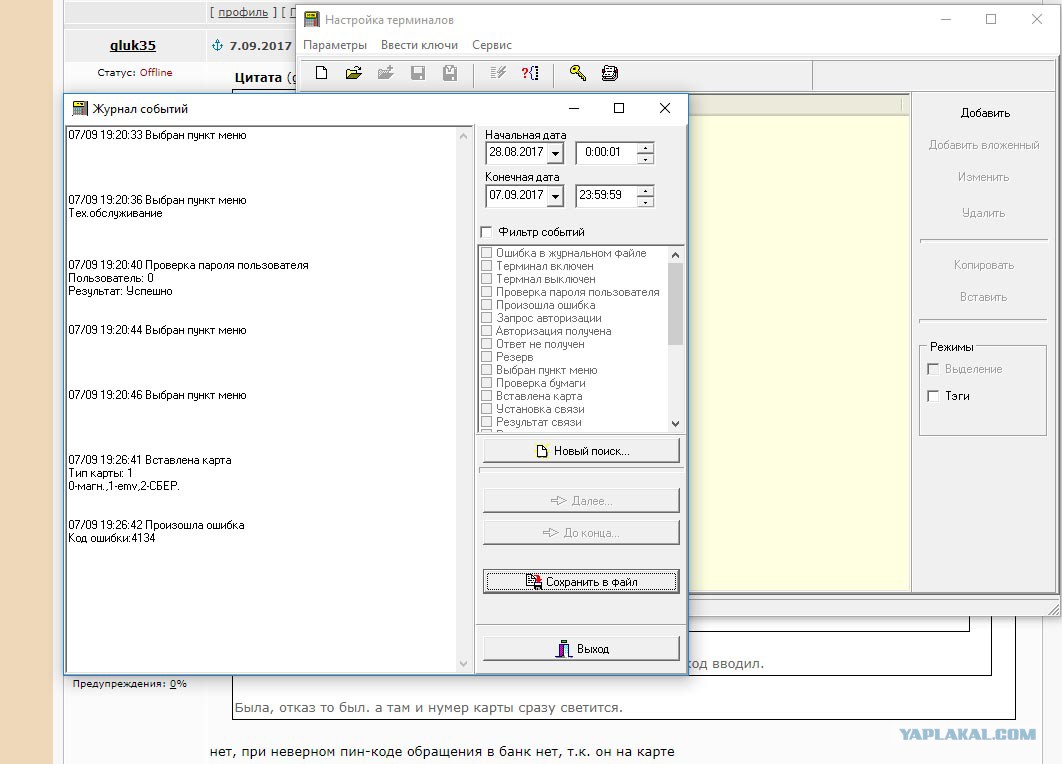Click the Удалить button
Screen dimensions: 1062x764
(x=983, y=213)
